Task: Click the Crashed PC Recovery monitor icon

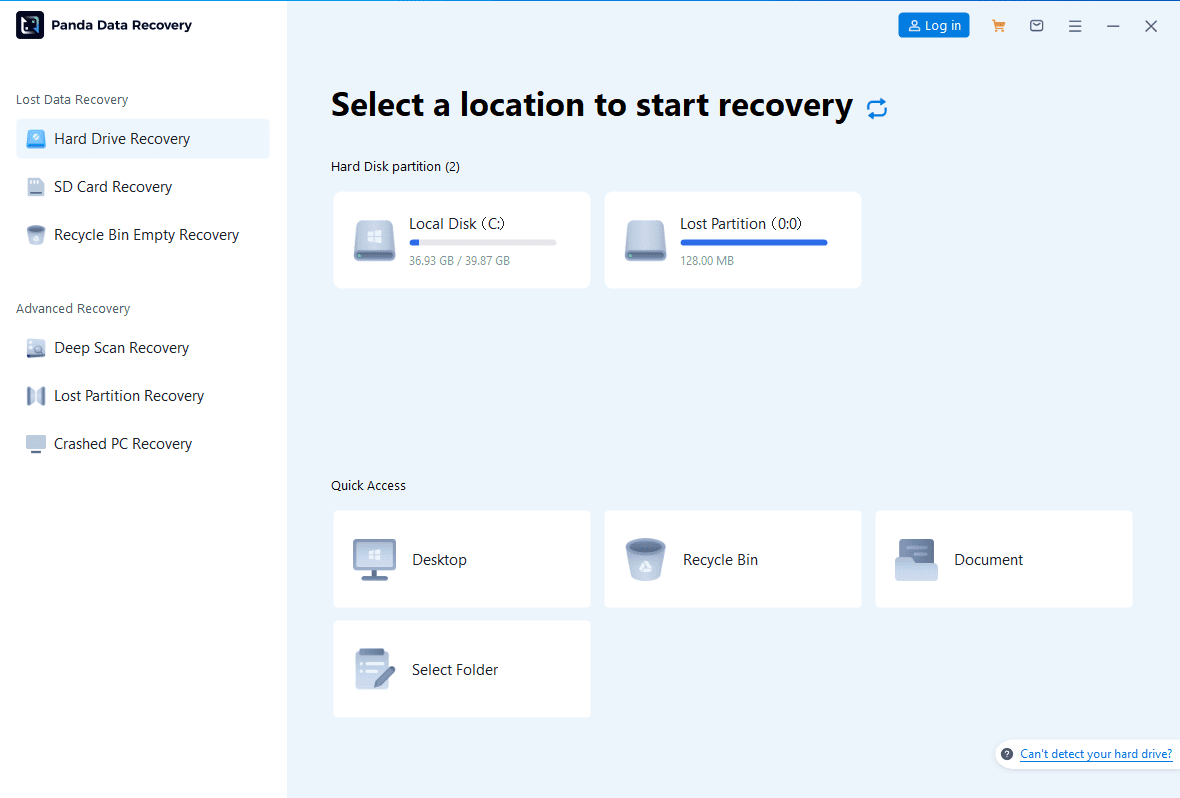Action: click(x=35, y=444)
